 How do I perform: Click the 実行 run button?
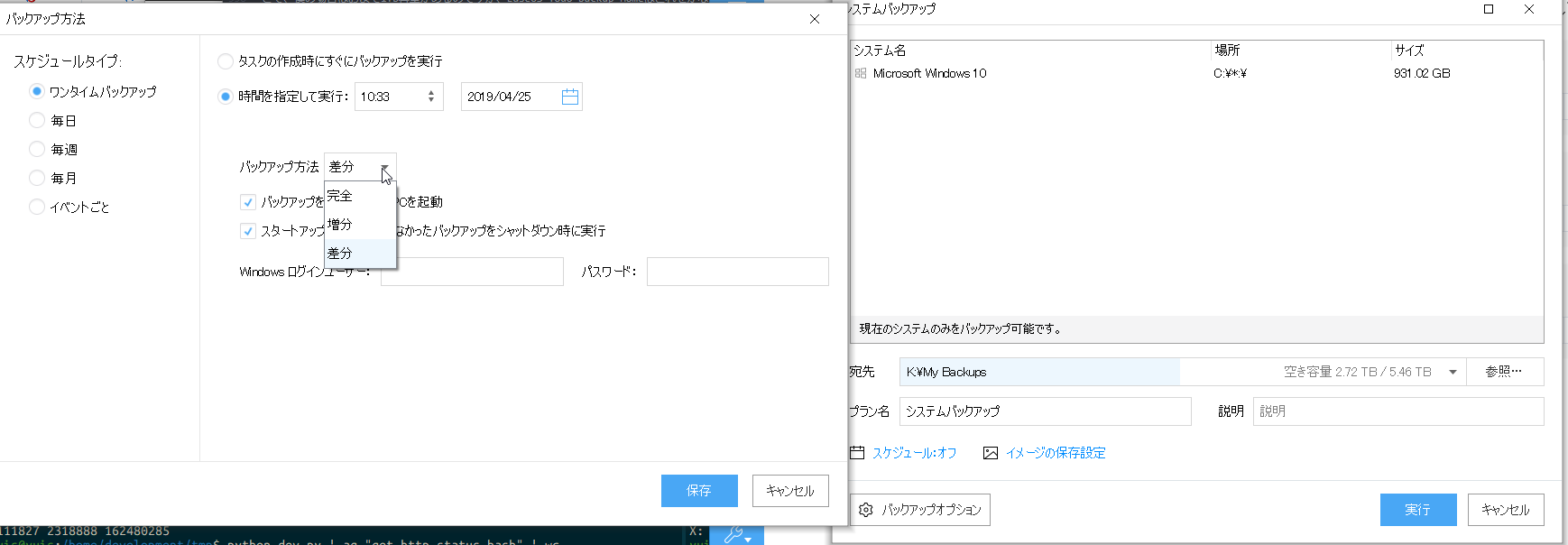pos(1418,510)
